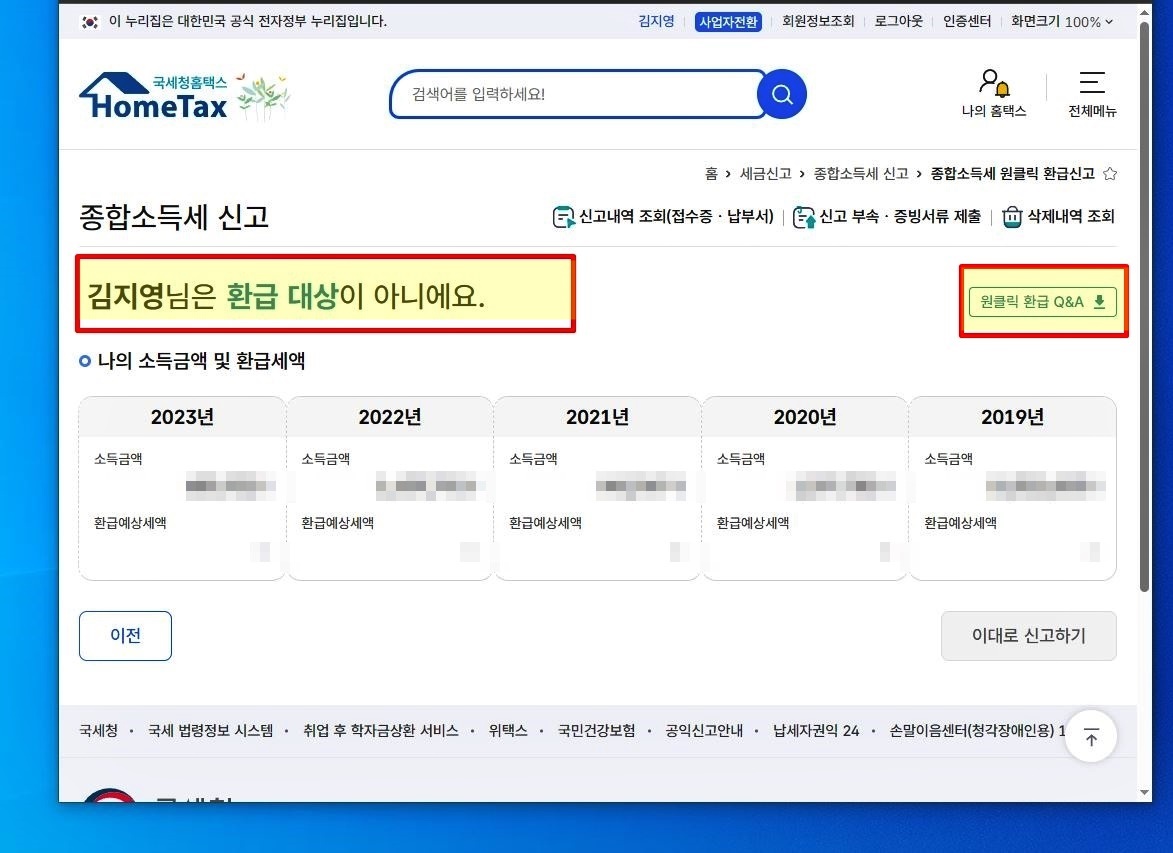Click the scroll-to-top arrow button
The height and width of the screenshot is (853, 1173).
pos(1091,736)
